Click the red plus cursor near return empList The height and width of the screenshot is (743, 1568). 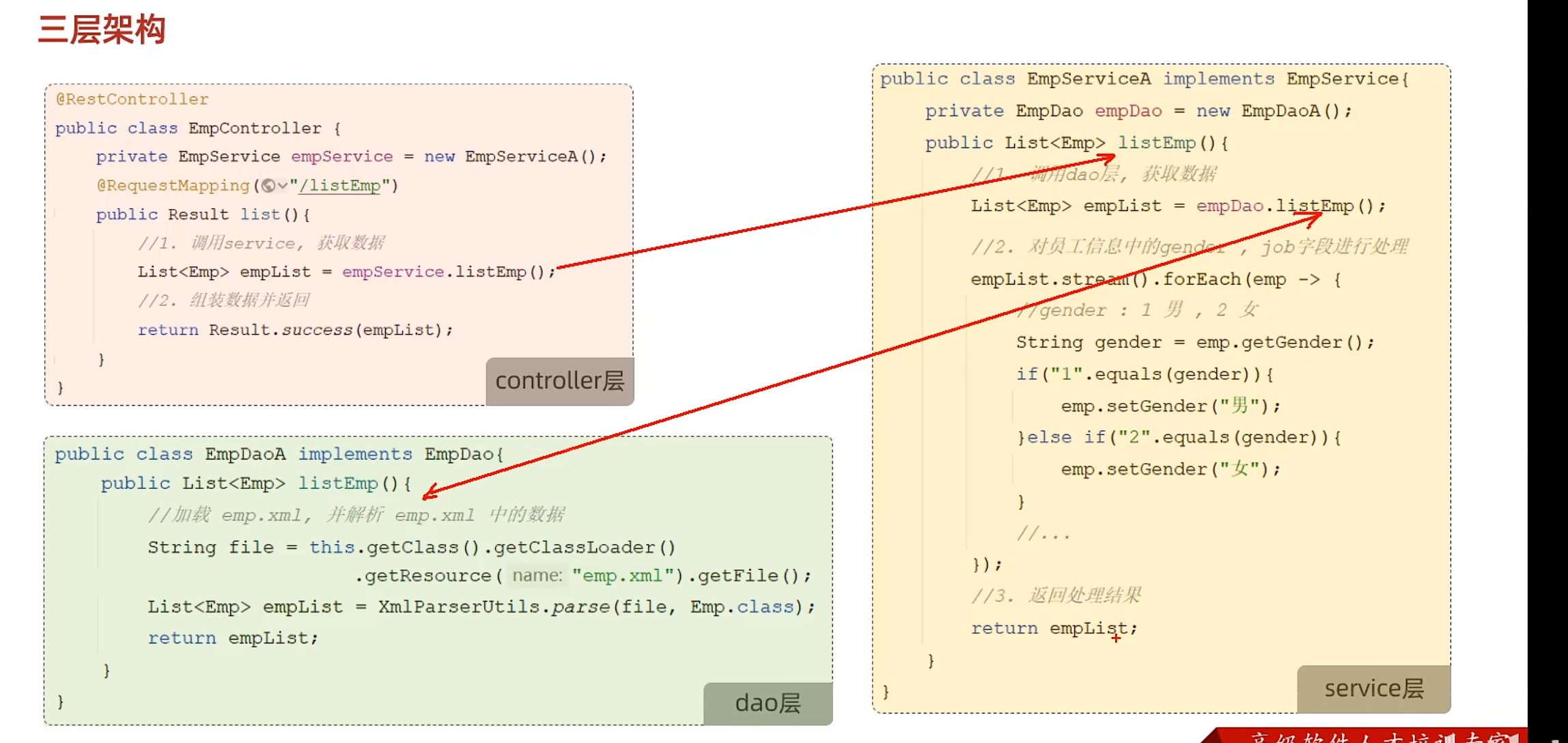click(1115, 639)
